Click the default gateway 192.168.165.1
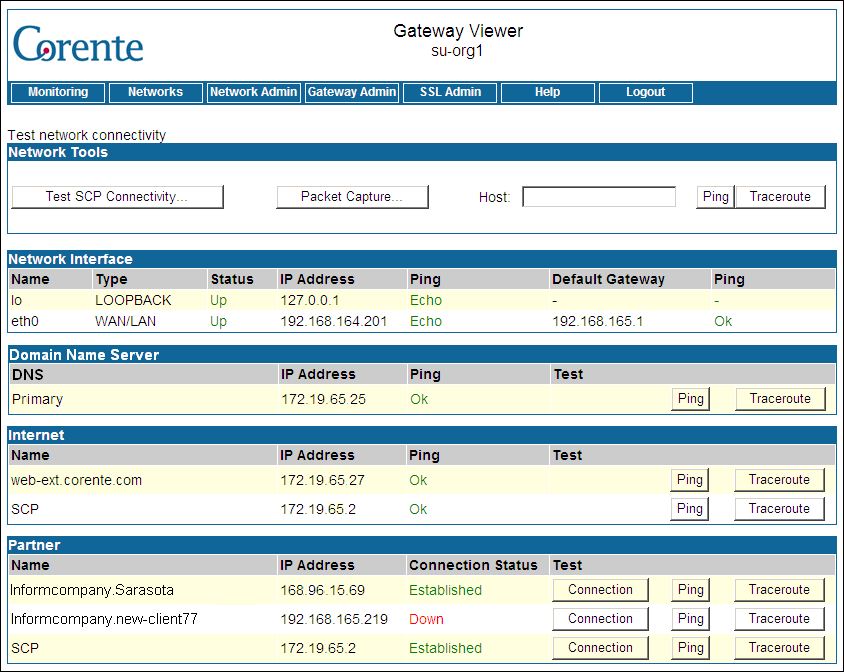The height and width of the screenshot is (672, 844). tap(597, 321)
